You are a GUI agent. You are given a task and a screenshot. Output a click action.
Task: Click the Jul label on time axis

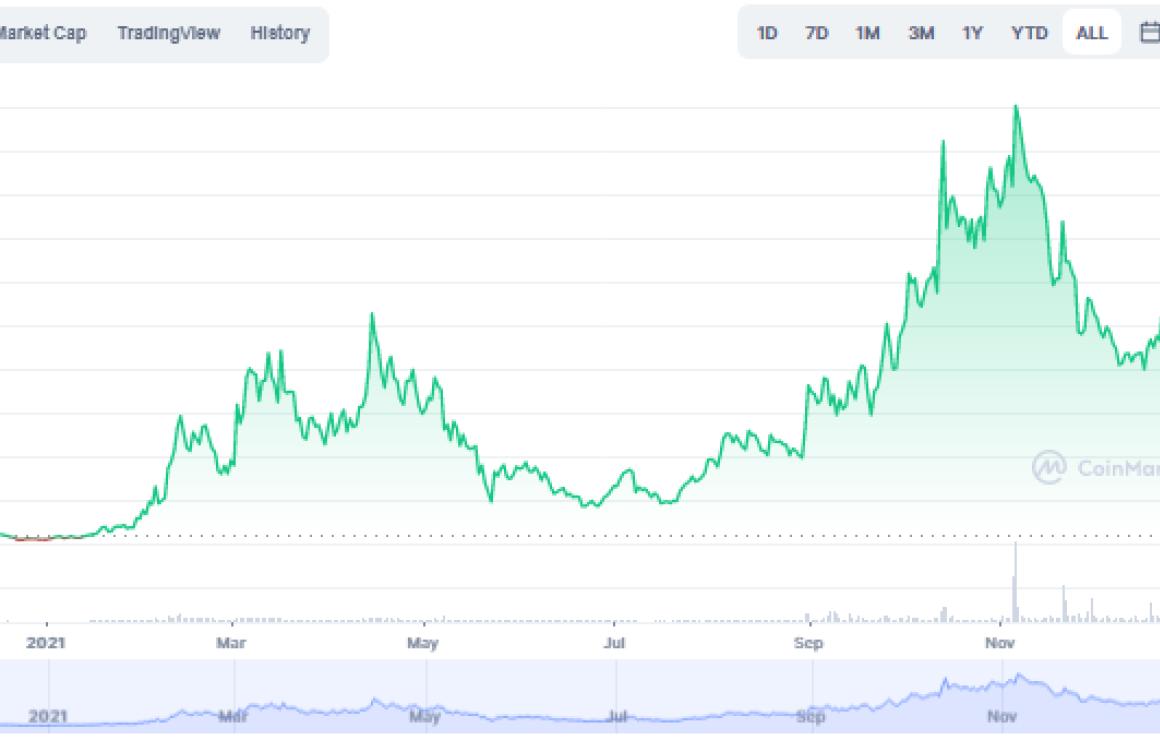614,643
